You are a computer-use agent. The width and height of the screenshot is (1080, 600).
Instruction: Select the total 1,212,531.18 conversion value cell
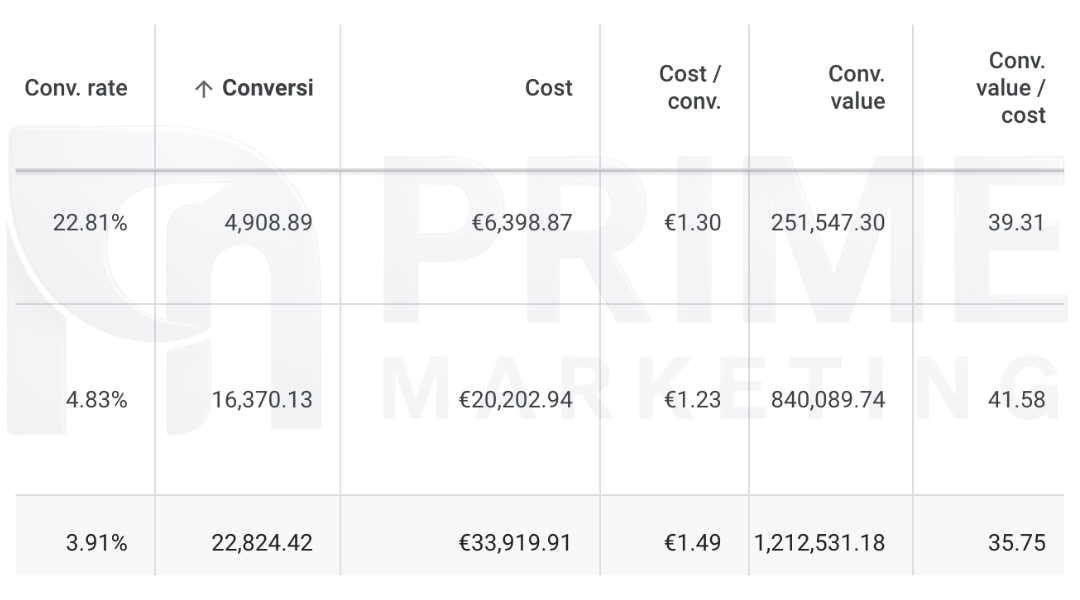coord(819,544)
